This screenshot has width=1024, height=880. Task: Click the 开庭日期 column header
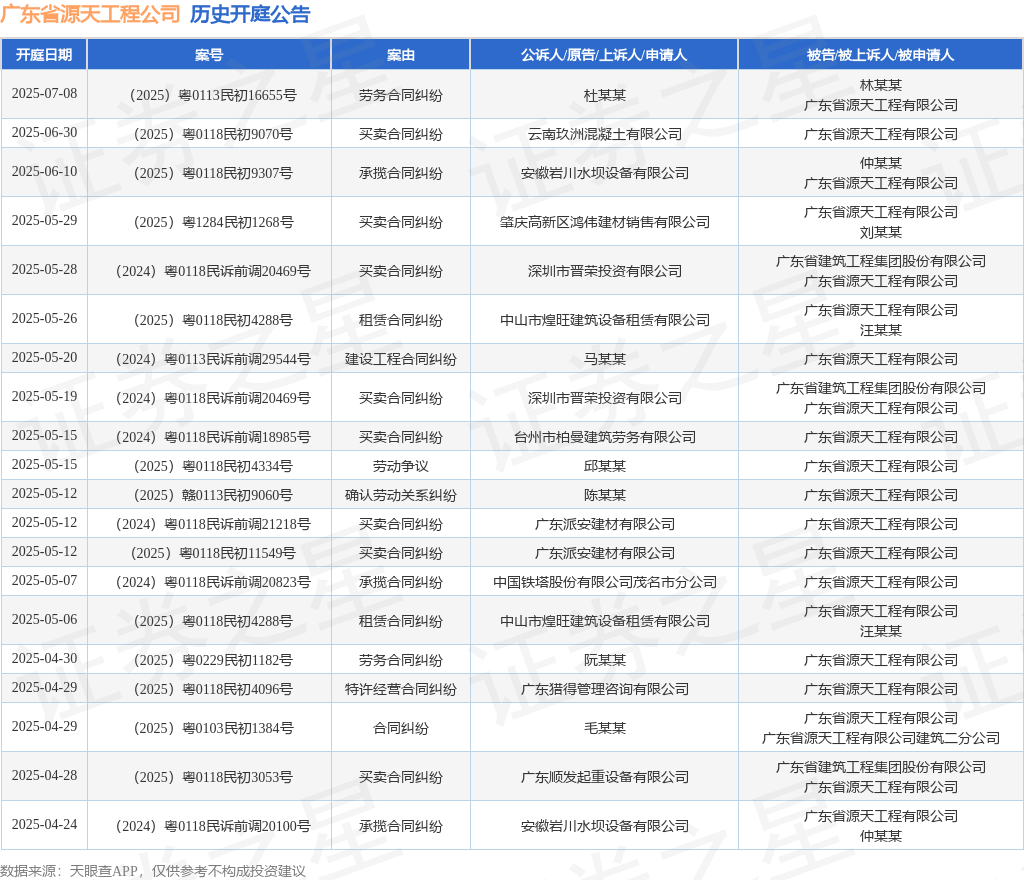coord(44,55)
